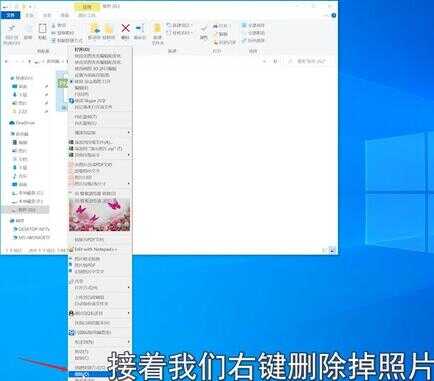Switch to the Picture Tools ribbon tab
The image size is (434, 381).
pos(86,15)
